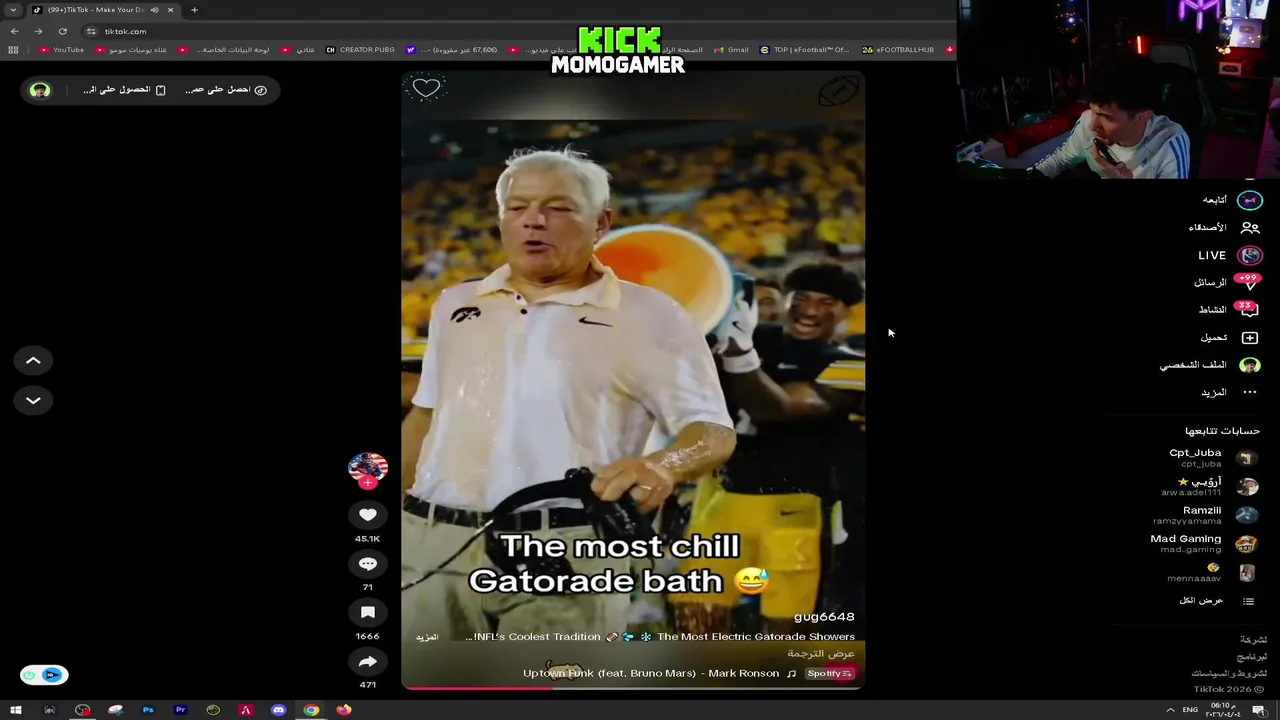Viewport: 1280px width, 720px height.
Task: Open Activity (النشاط) with 33 badge
Action: tap(1229, 310)
